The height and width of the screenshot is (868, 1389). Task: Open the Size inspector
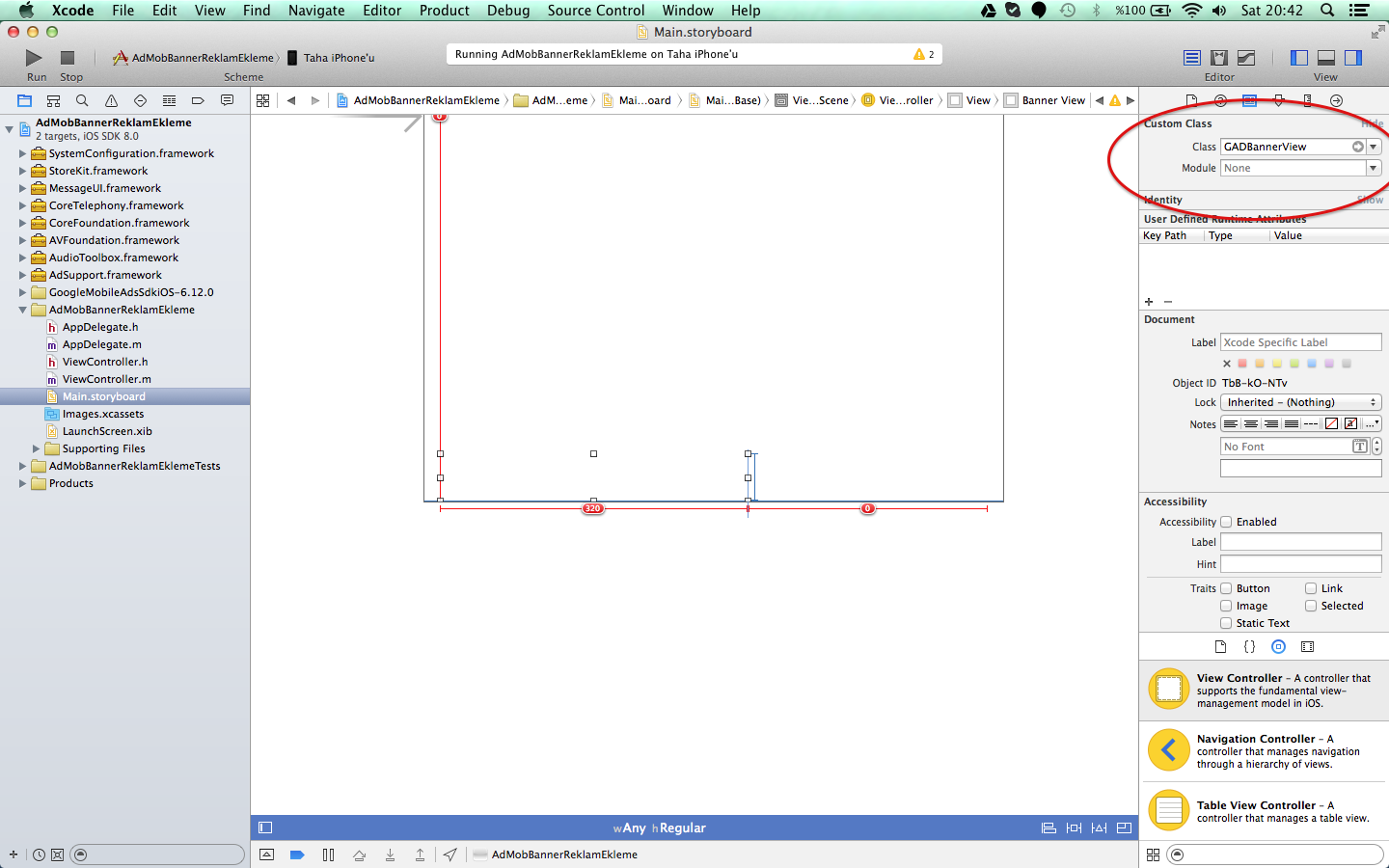tap(1307, 100)
